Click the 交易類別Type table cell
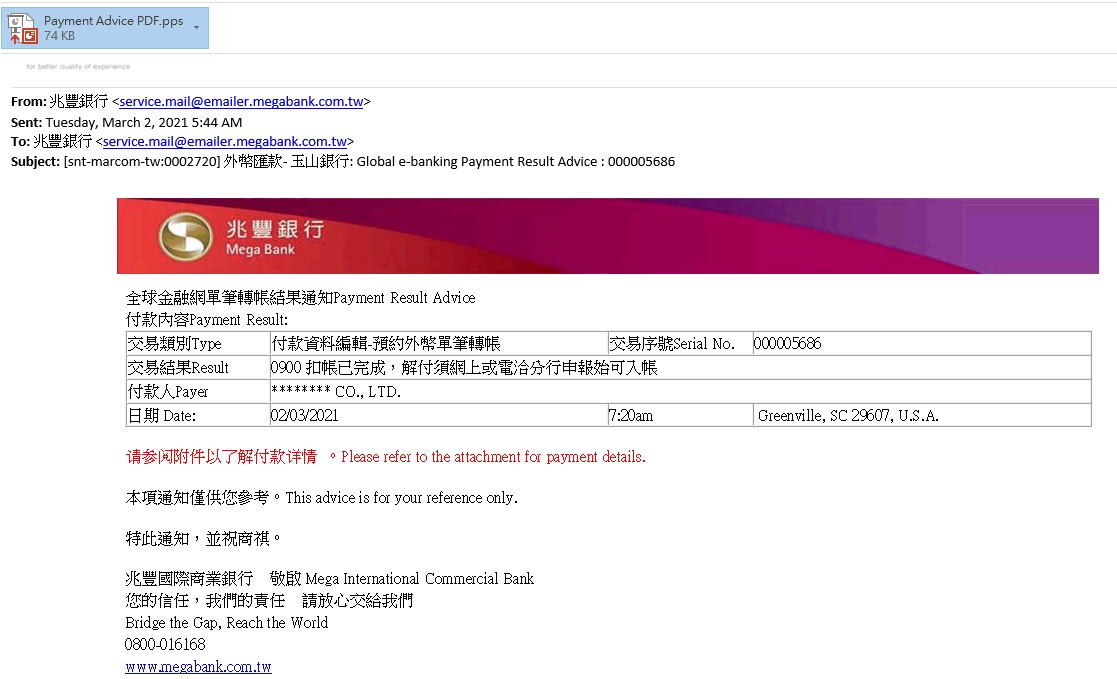 pyautogui.click(x=198, y=343)
